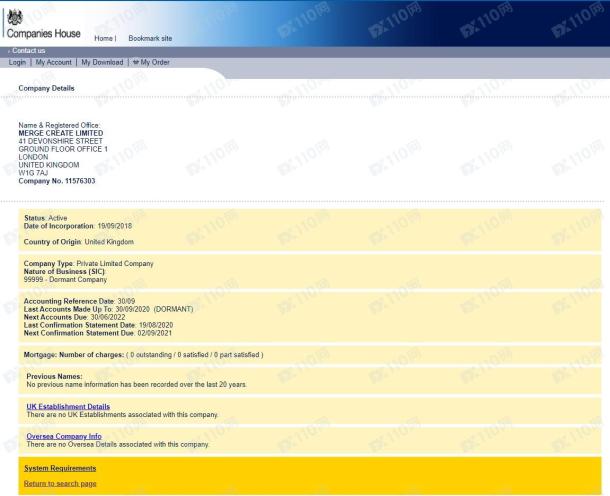Select Status: Active text
This screenshot has width=610, height=496.
(46, 218)
